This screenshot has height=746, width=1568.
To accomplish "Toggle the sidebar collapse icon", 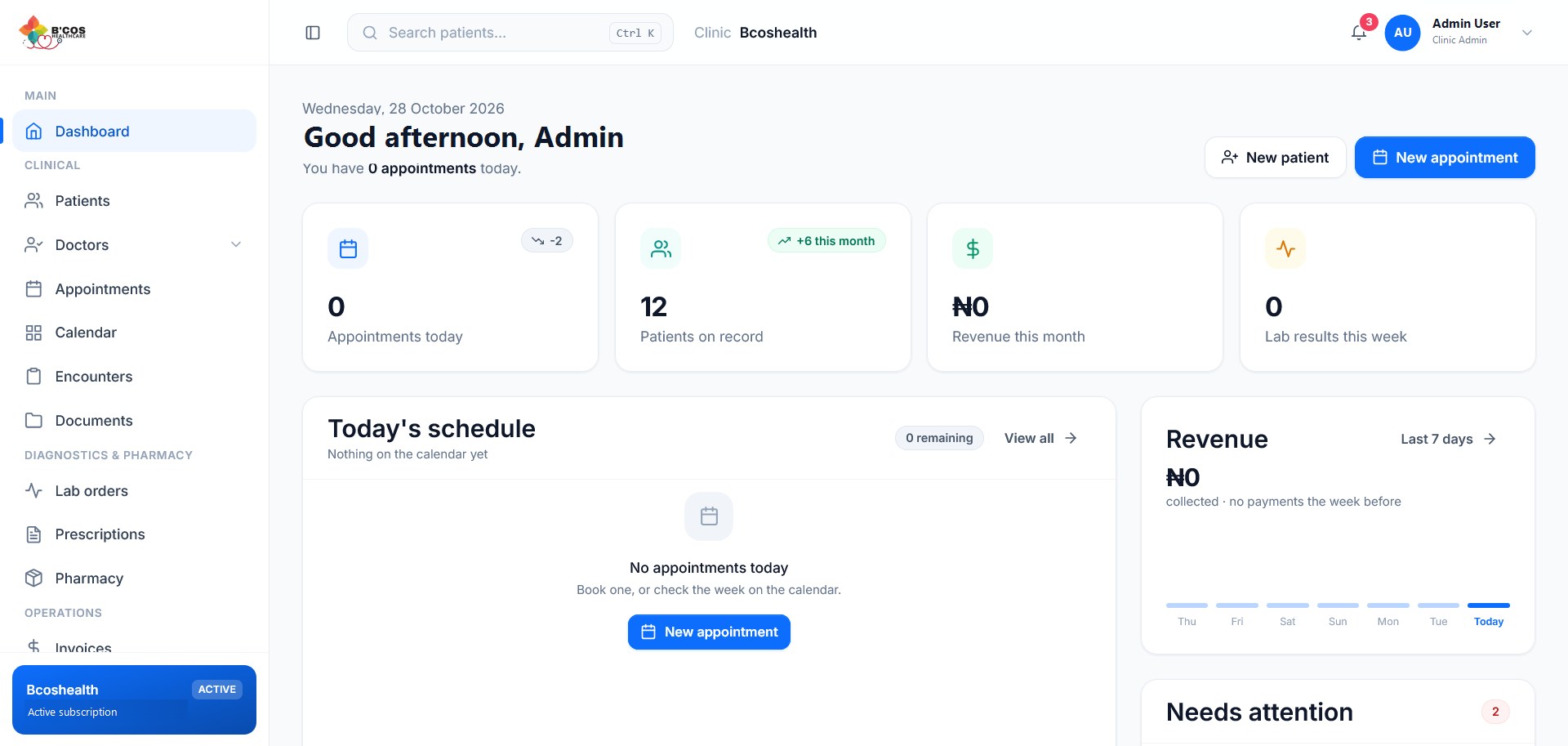I will point(313,33).
